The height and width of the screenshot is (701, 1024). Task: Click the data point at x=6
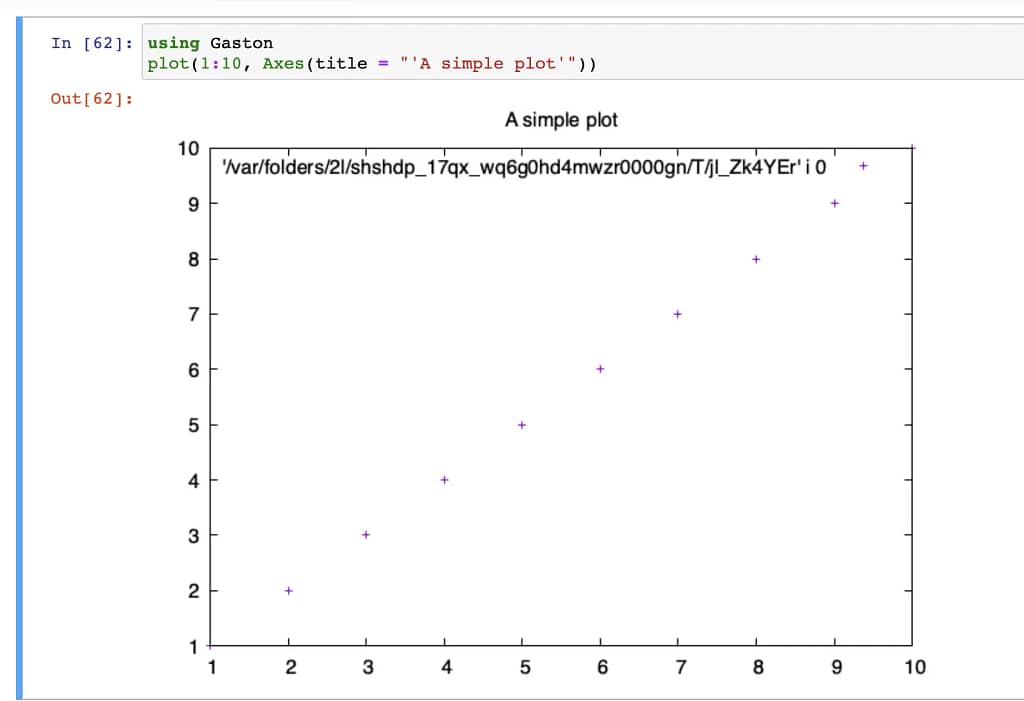600,369
